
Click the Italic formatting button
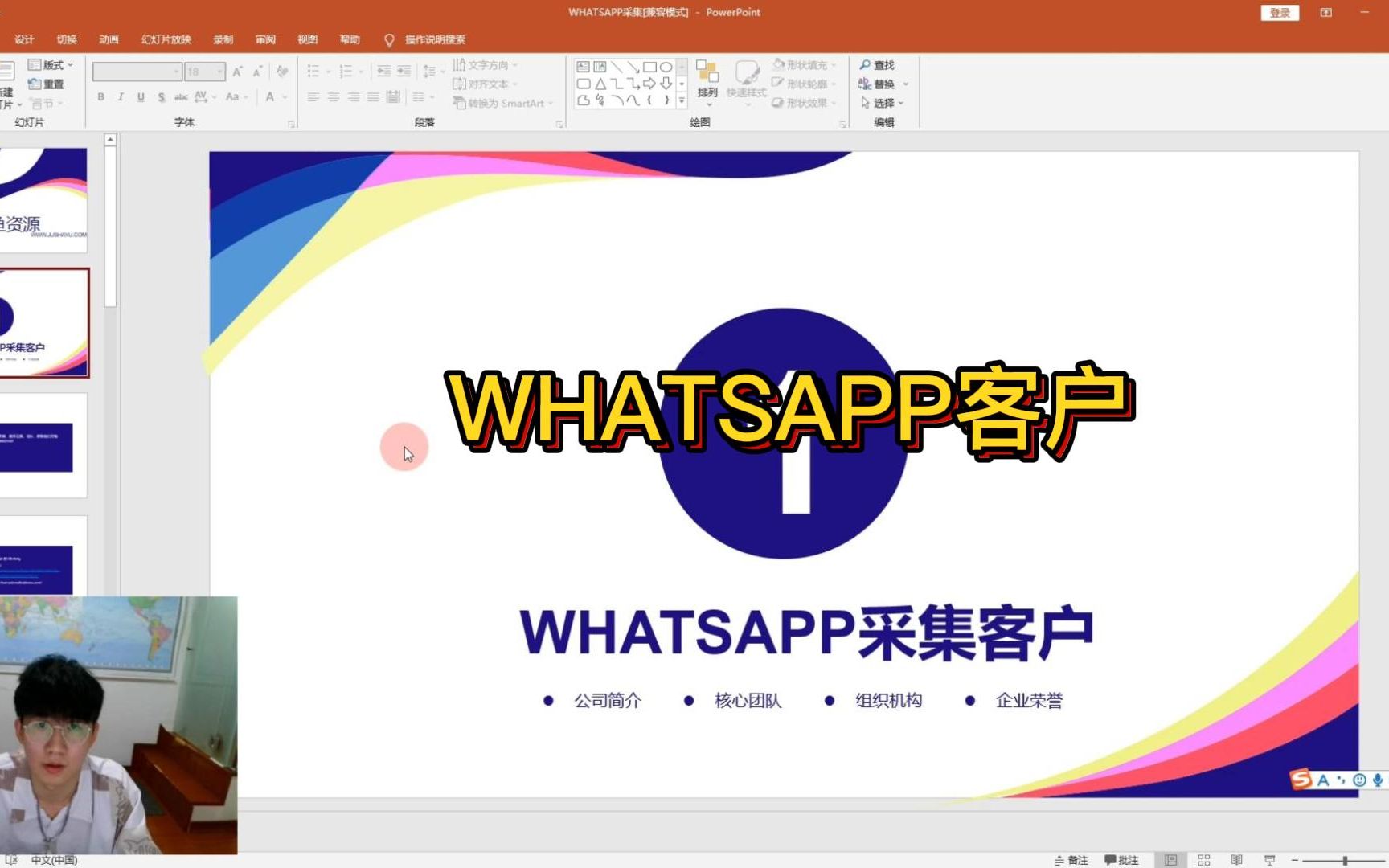coord(121,96)
